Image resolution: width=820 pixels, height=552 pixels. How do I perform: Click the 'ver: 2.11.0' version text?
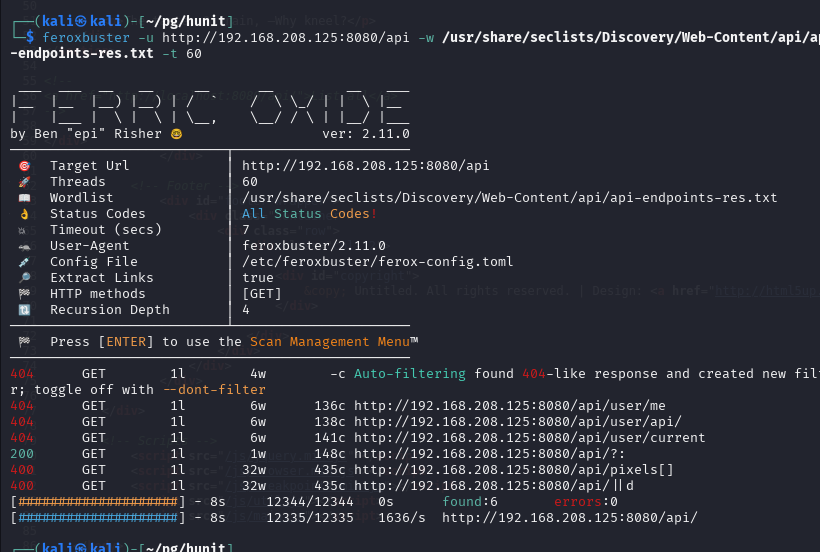click(x=366, y=134)
